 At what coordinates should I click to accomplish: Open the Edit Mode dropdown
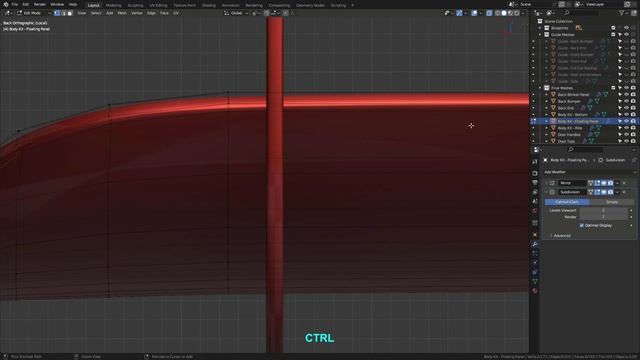pyautogui.click(x=34, y=13)
